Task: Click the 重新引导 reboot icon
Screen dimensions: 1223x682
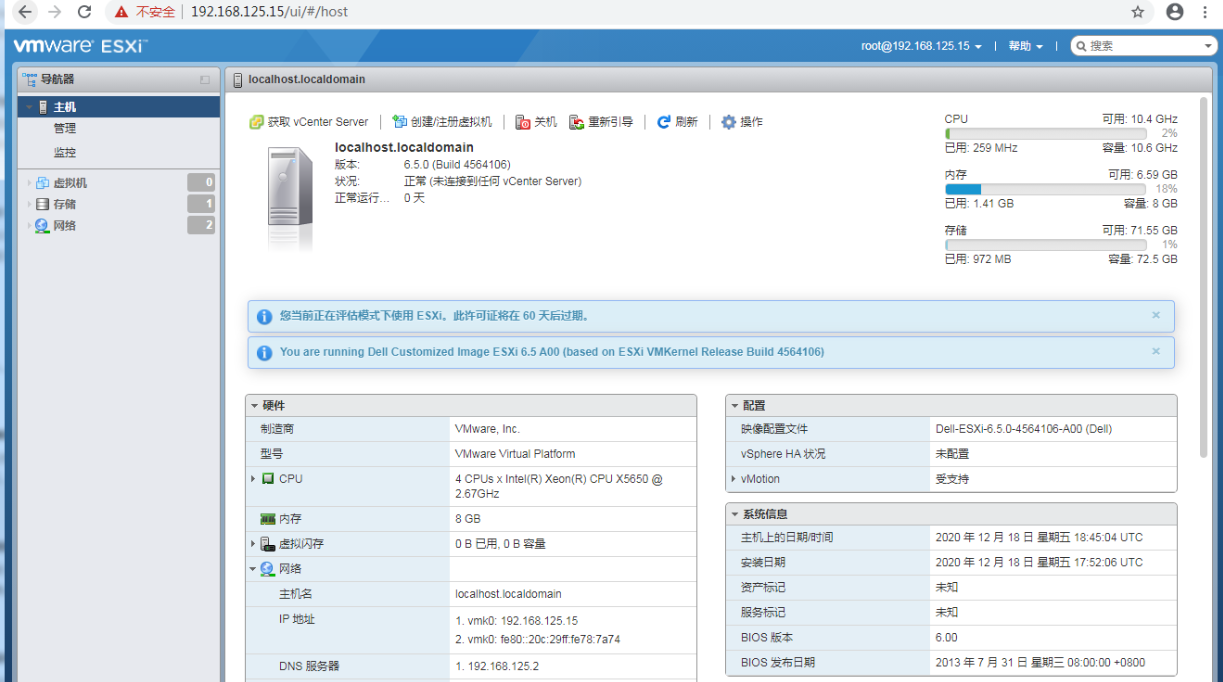Action: (x=576, y=122)
